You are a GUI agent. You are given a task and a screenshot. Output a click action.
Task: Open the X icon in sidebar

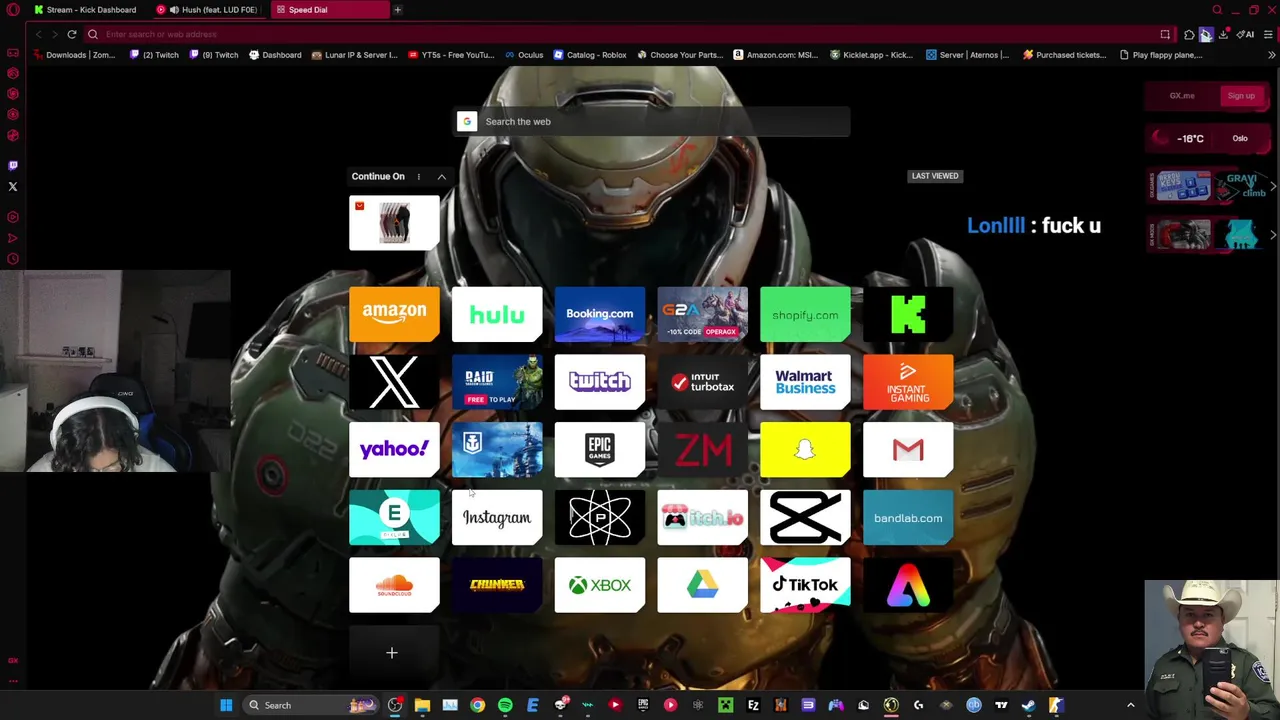[x=13, y=187]
